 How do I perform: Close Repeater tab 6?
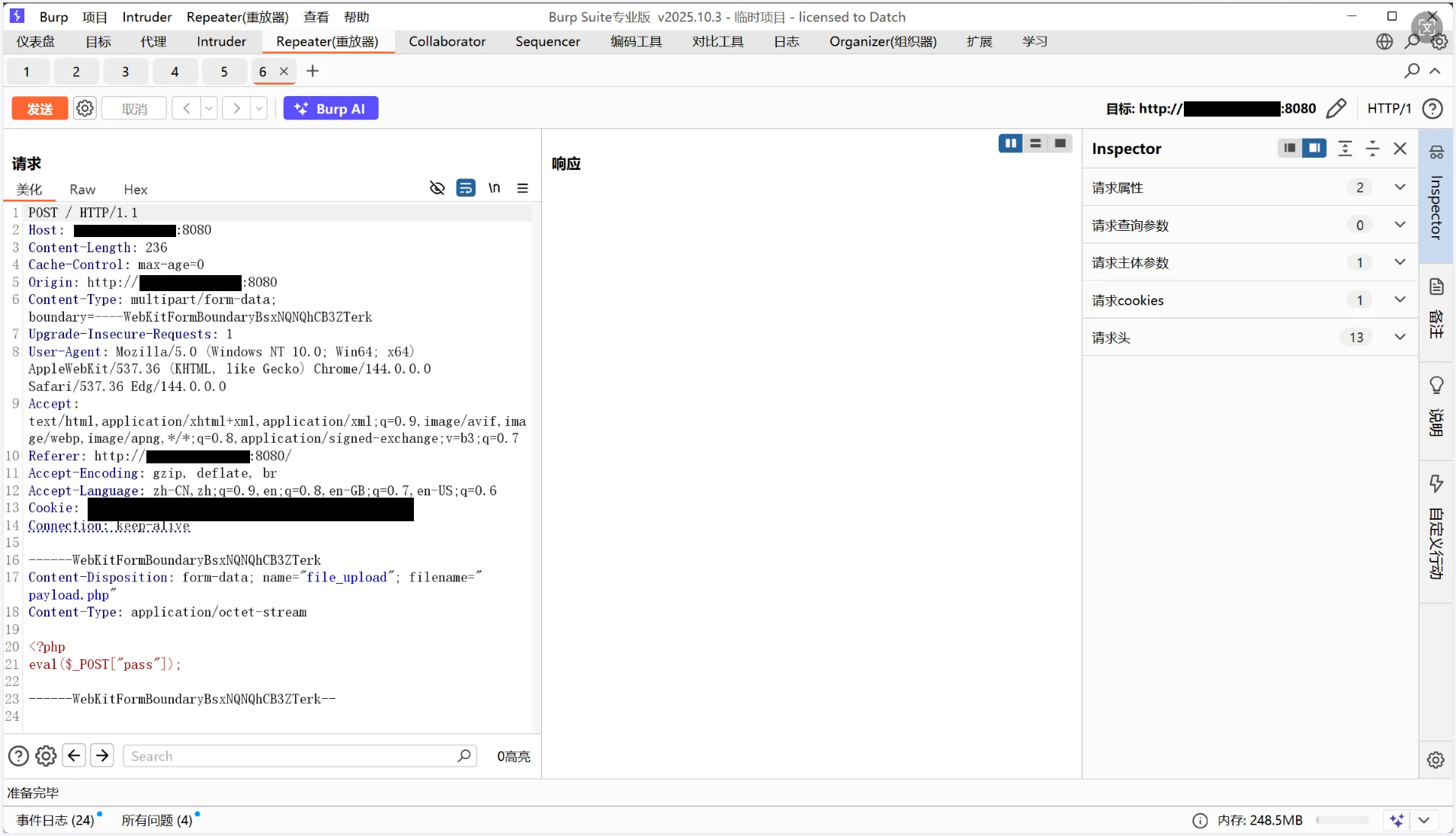[x=284, y=71]
